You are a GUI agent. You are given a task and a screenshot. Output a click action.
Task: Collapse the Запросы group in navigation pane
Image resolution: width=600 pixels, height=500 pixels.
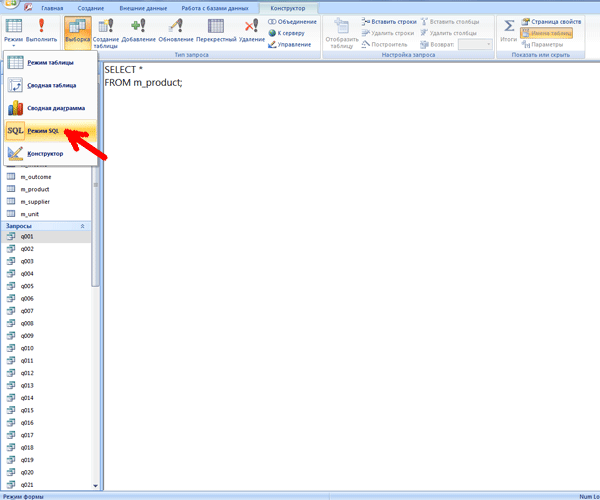(82, 227)
